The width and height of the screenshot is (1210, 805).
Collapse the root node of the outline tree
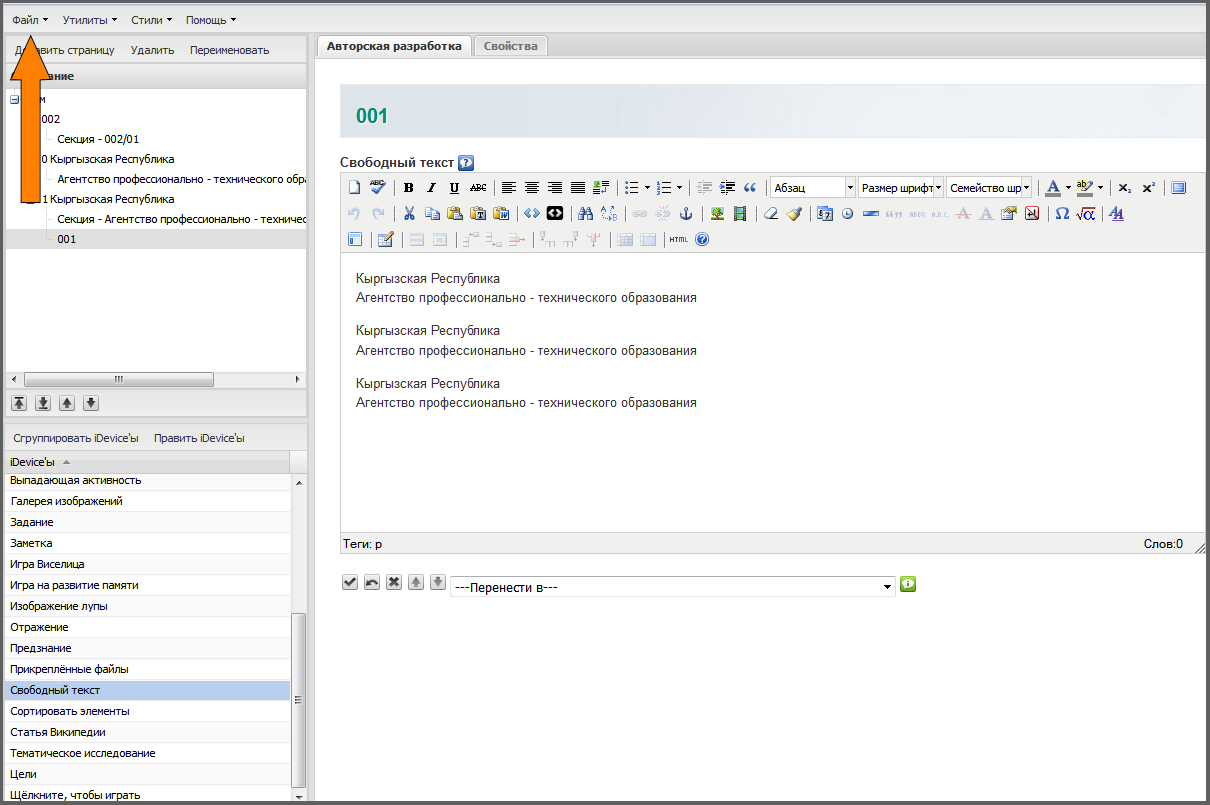point(15,99)
